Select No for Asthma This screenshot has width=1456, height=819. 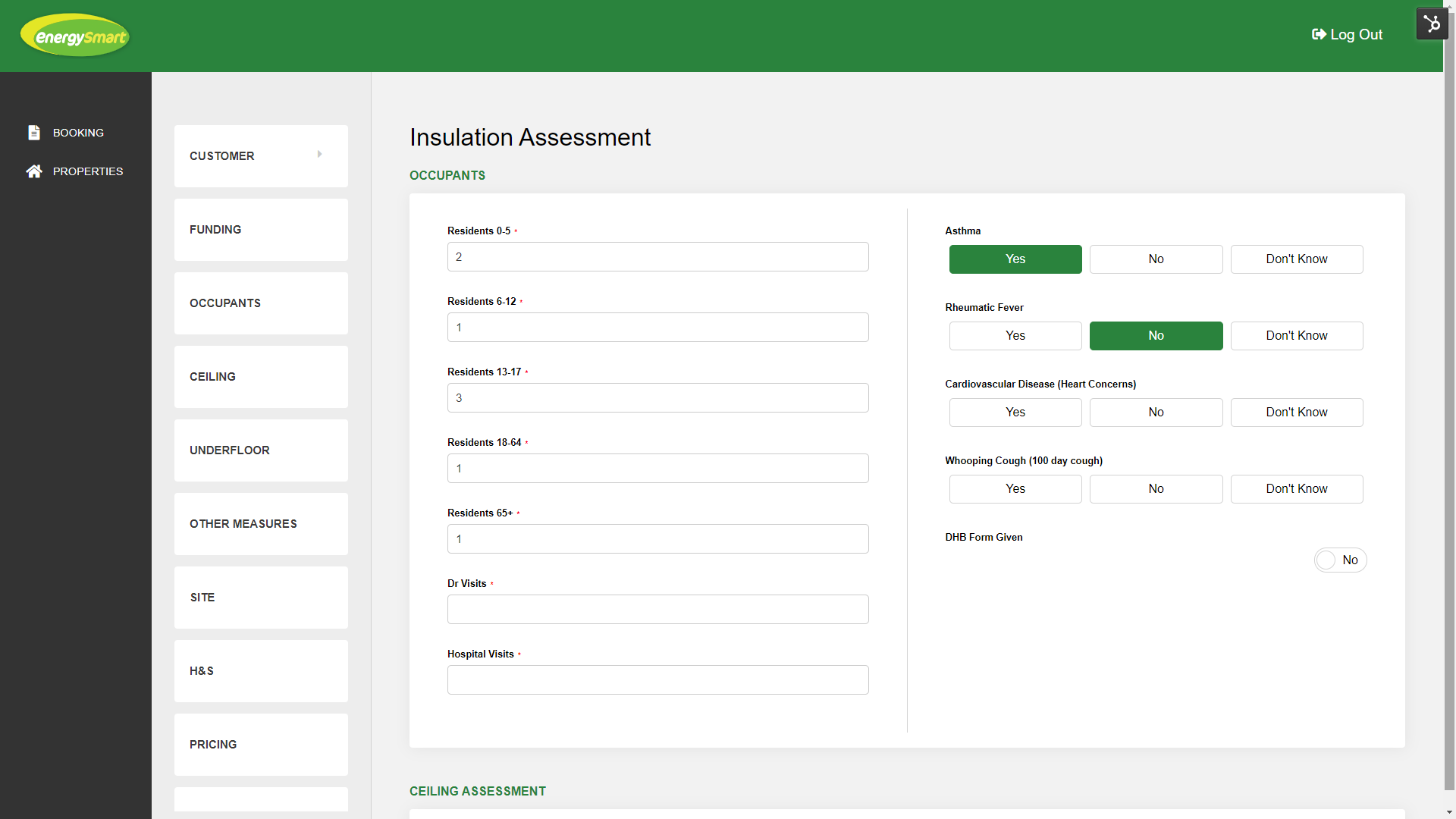tap(1155, 259)
